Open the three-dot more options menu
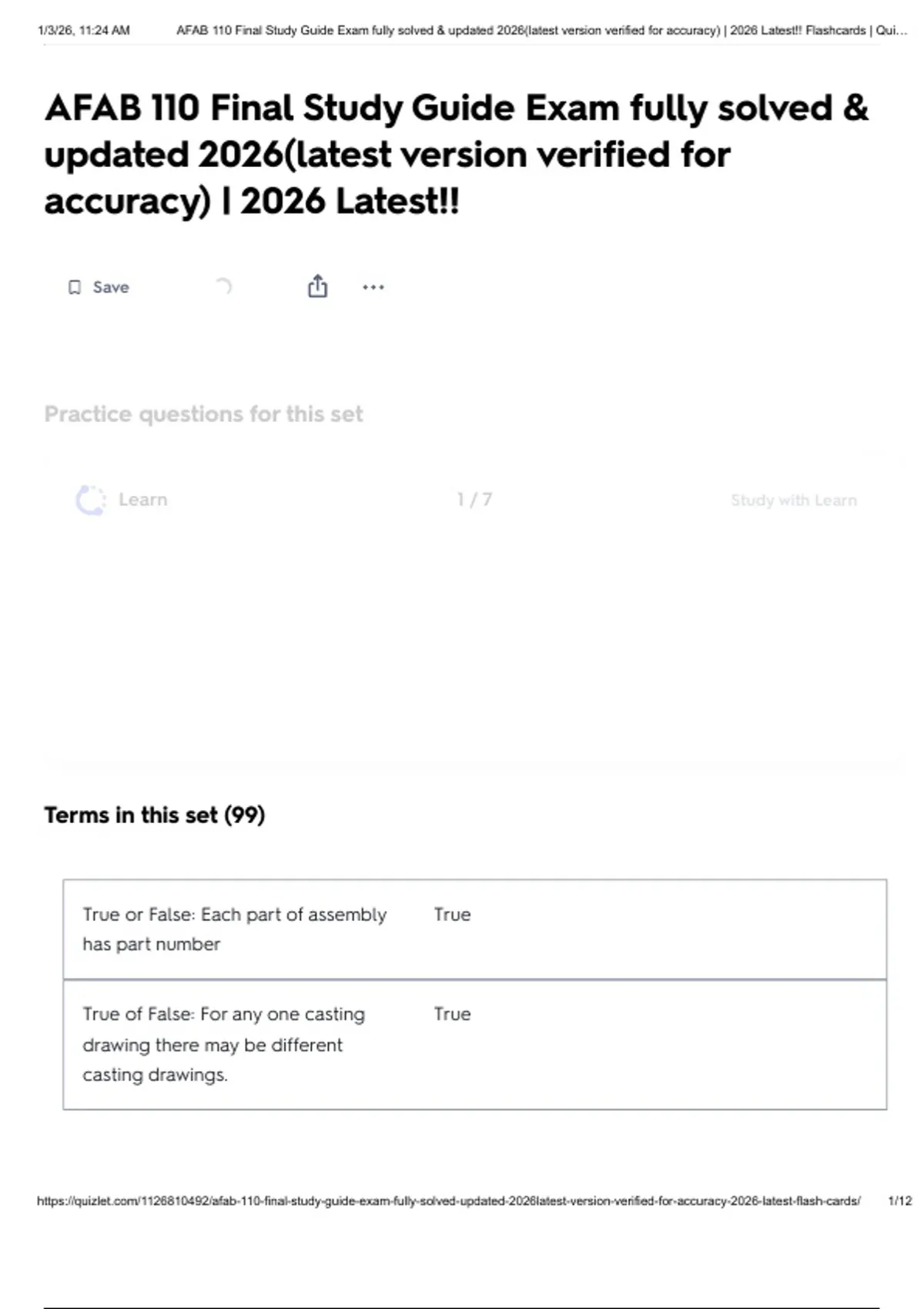 [x=373, y=287]
